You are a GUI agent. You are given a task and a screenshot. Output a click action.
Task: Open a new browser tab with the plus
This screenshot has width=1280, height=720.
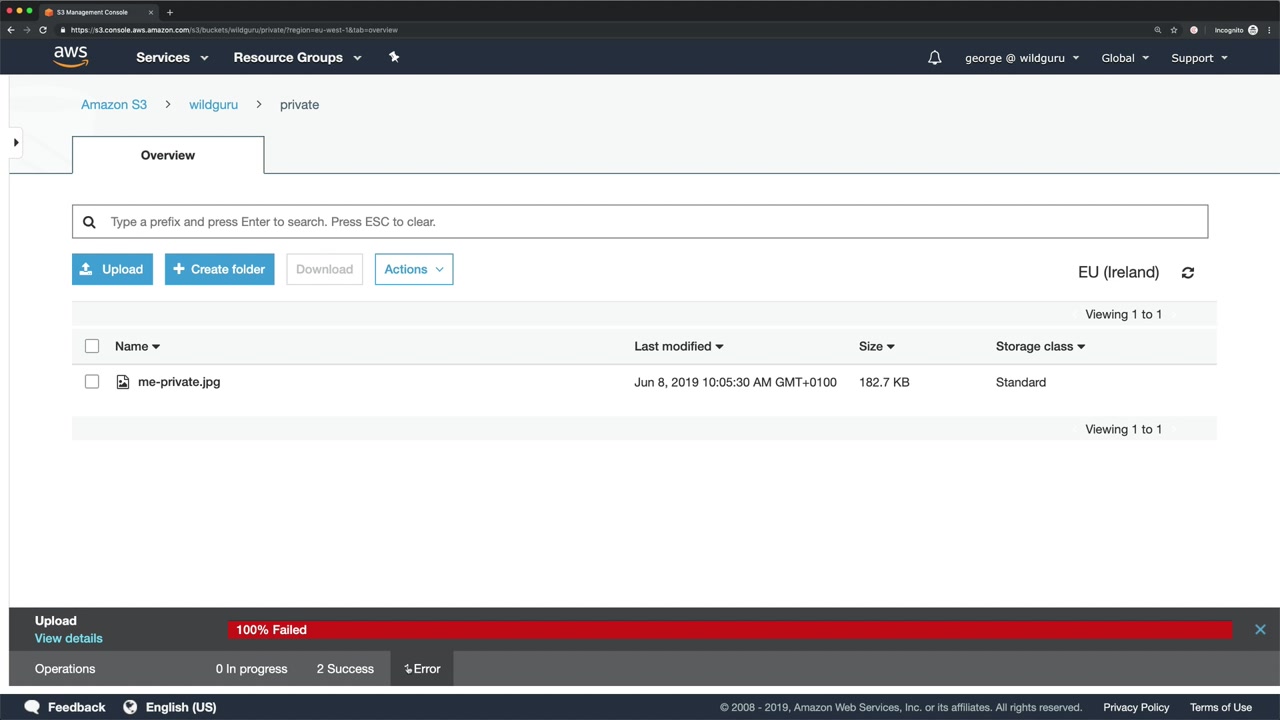(170, 12)
